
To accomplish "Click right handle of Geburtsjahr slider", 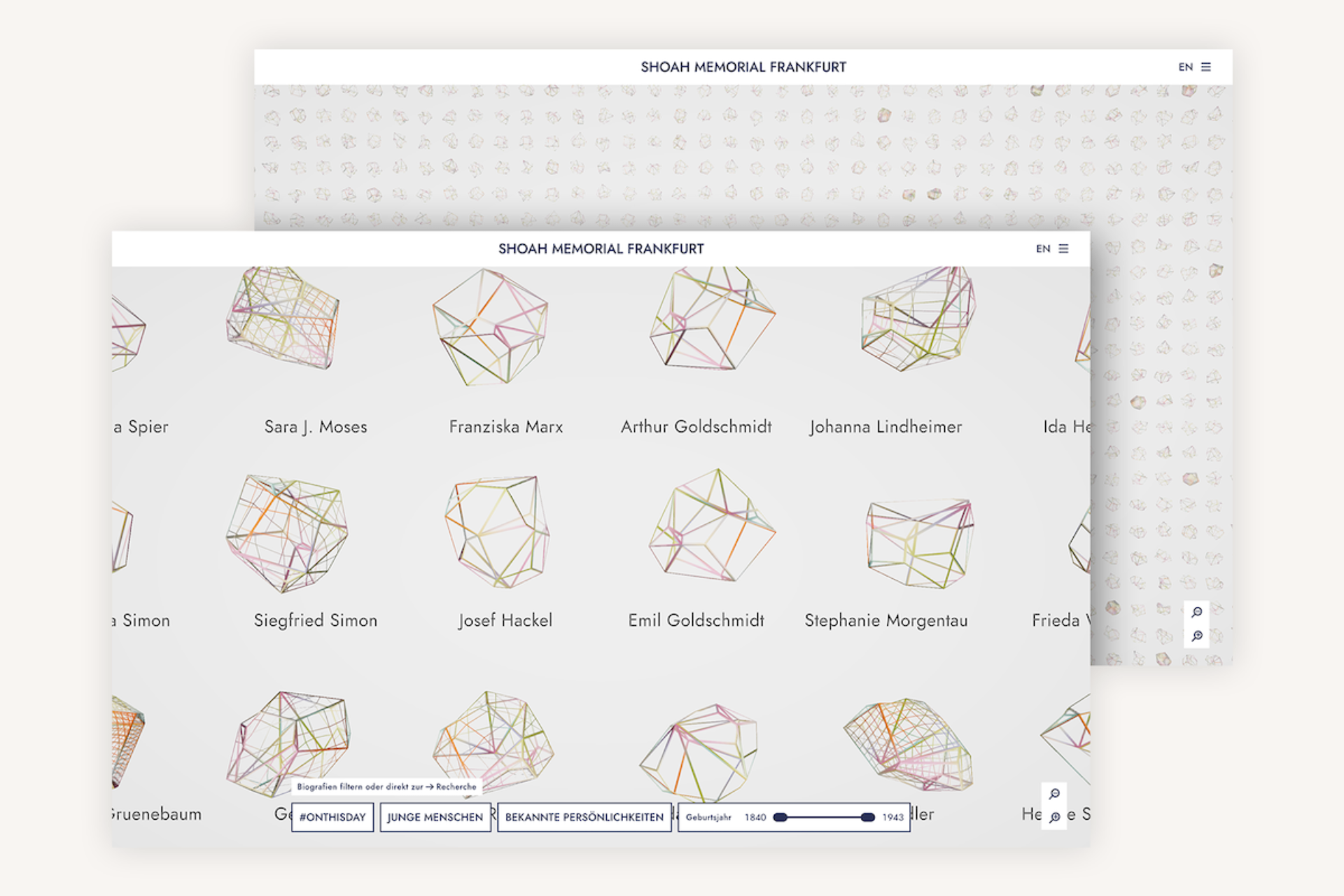I will click(868, 817).
